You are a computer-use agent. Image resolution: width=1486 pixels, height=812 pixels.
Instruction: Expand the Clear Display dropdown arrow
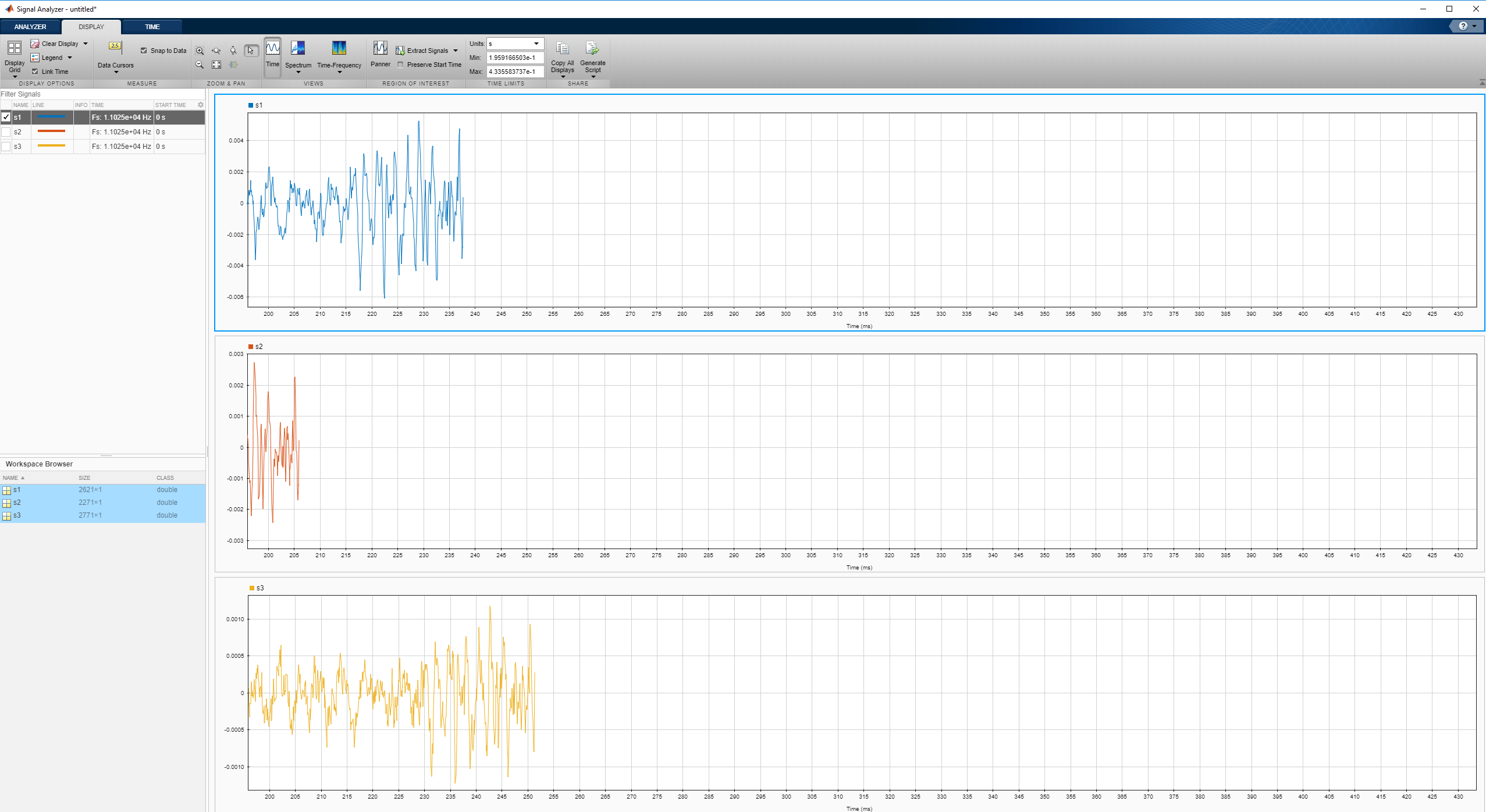(x=86, y=44)
